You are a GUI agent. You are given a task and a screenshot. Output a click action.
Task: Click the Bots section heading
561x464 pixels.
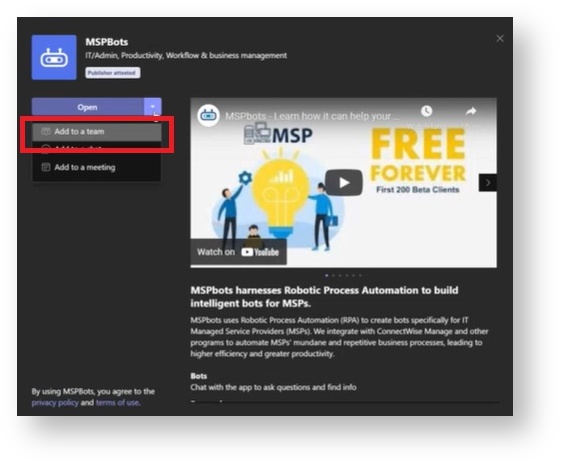tap(199, 376)
